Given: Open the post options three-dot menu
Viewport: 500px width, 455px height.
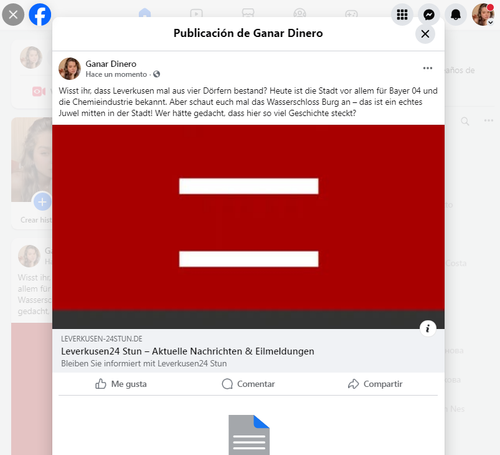Looking at the screenshot, I should 427,68.
